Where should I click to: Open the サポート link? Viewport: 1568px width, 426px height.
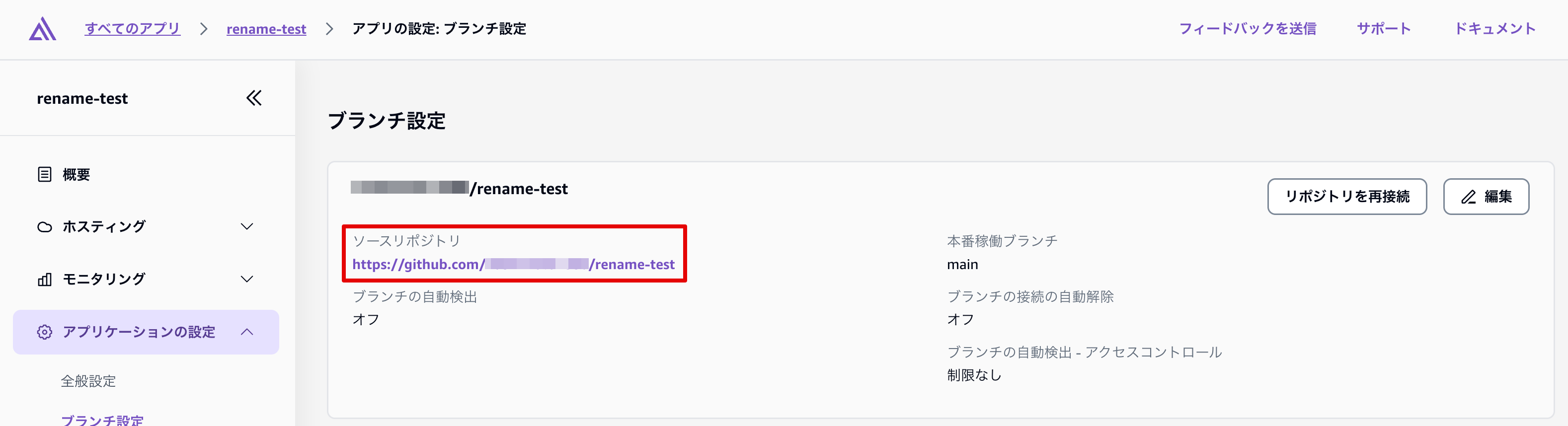coord(1383,29)
